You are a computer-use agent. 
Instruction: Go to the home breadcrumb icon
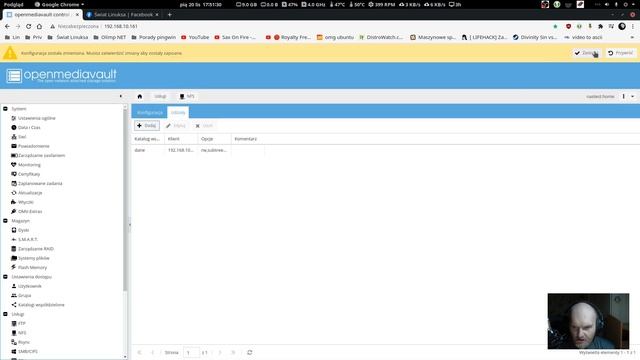(x=140, y=97)
